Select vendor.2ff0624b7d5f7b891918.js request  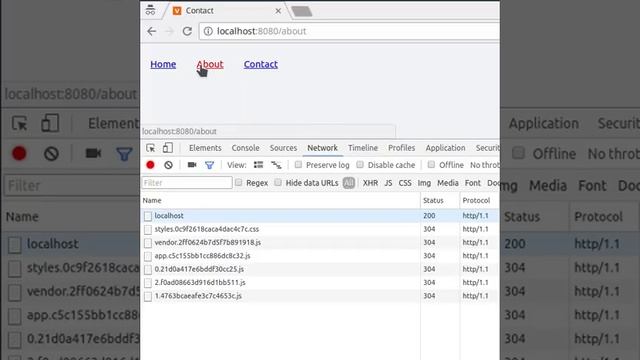320,242
